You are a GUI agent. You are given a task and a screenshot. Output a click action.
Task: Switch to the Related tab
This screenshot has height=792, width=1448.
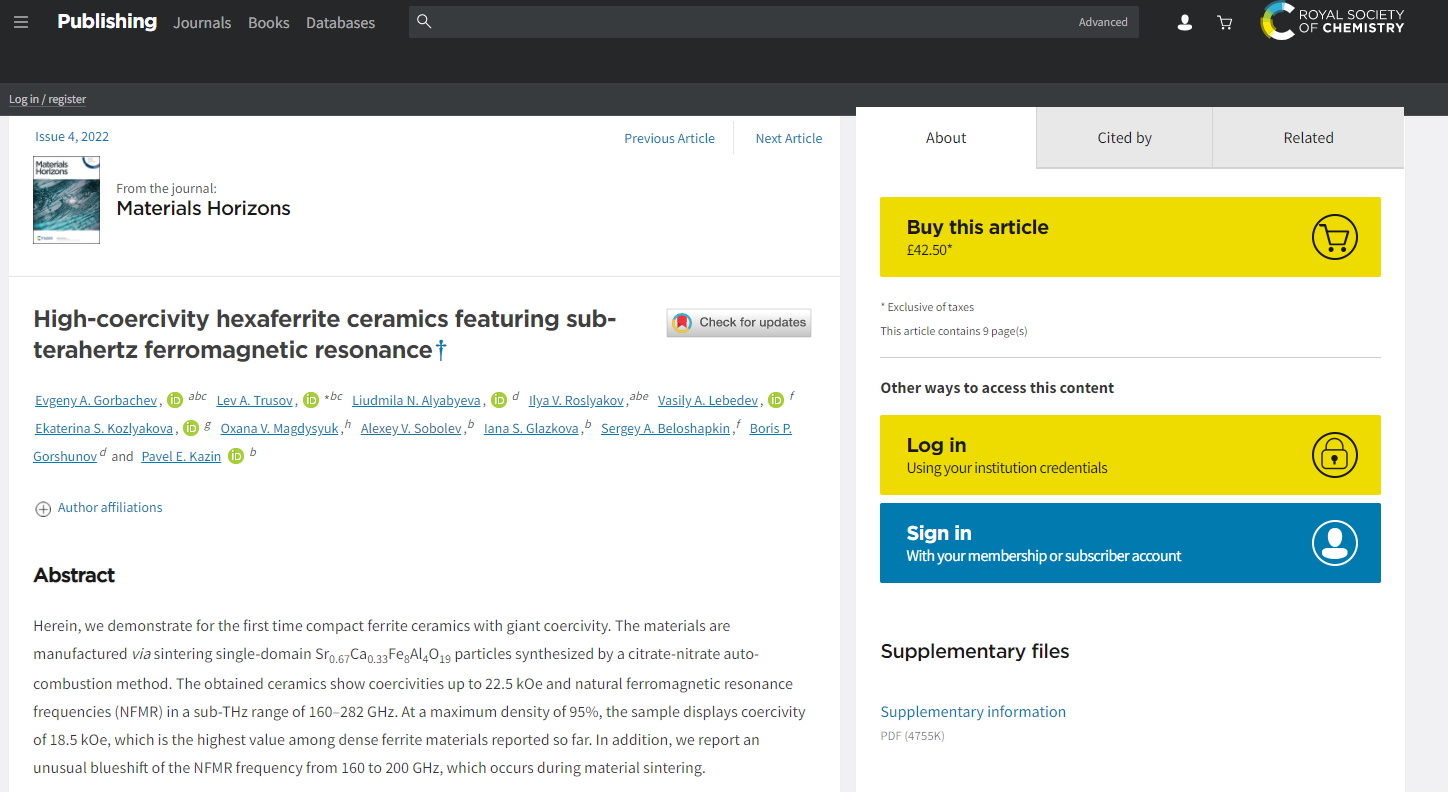1308,138
